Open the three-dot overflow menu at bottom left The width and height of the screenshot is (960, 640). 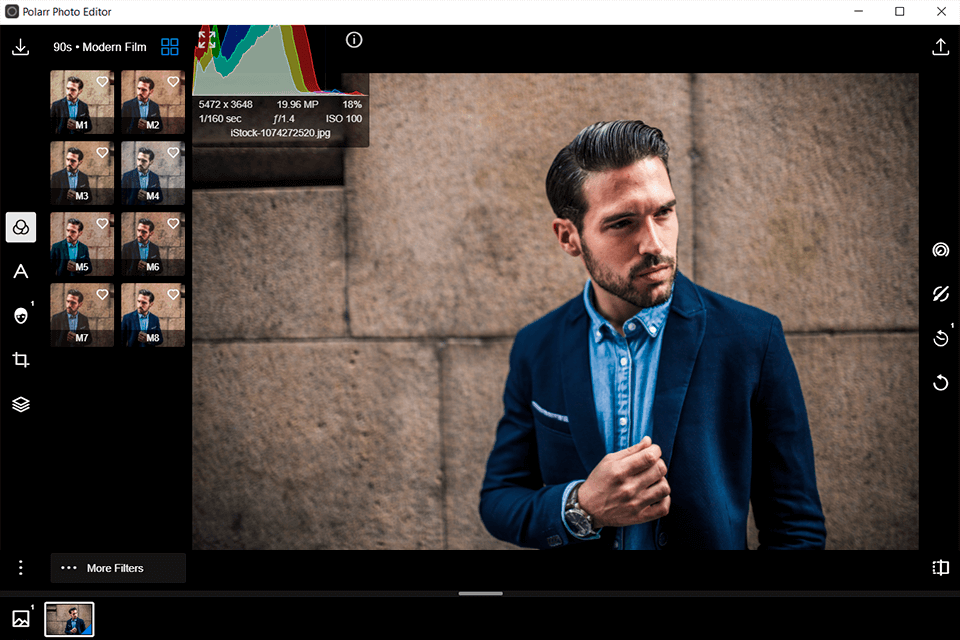pyautogui.click(x=20, y=567)
